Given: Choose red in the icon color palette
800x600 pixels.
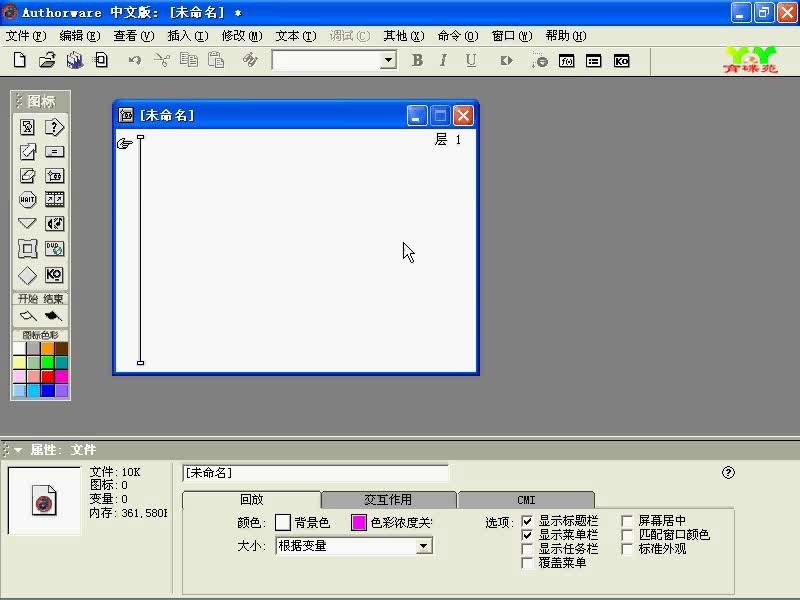Looking at the screenshot, I should [47, 377].
